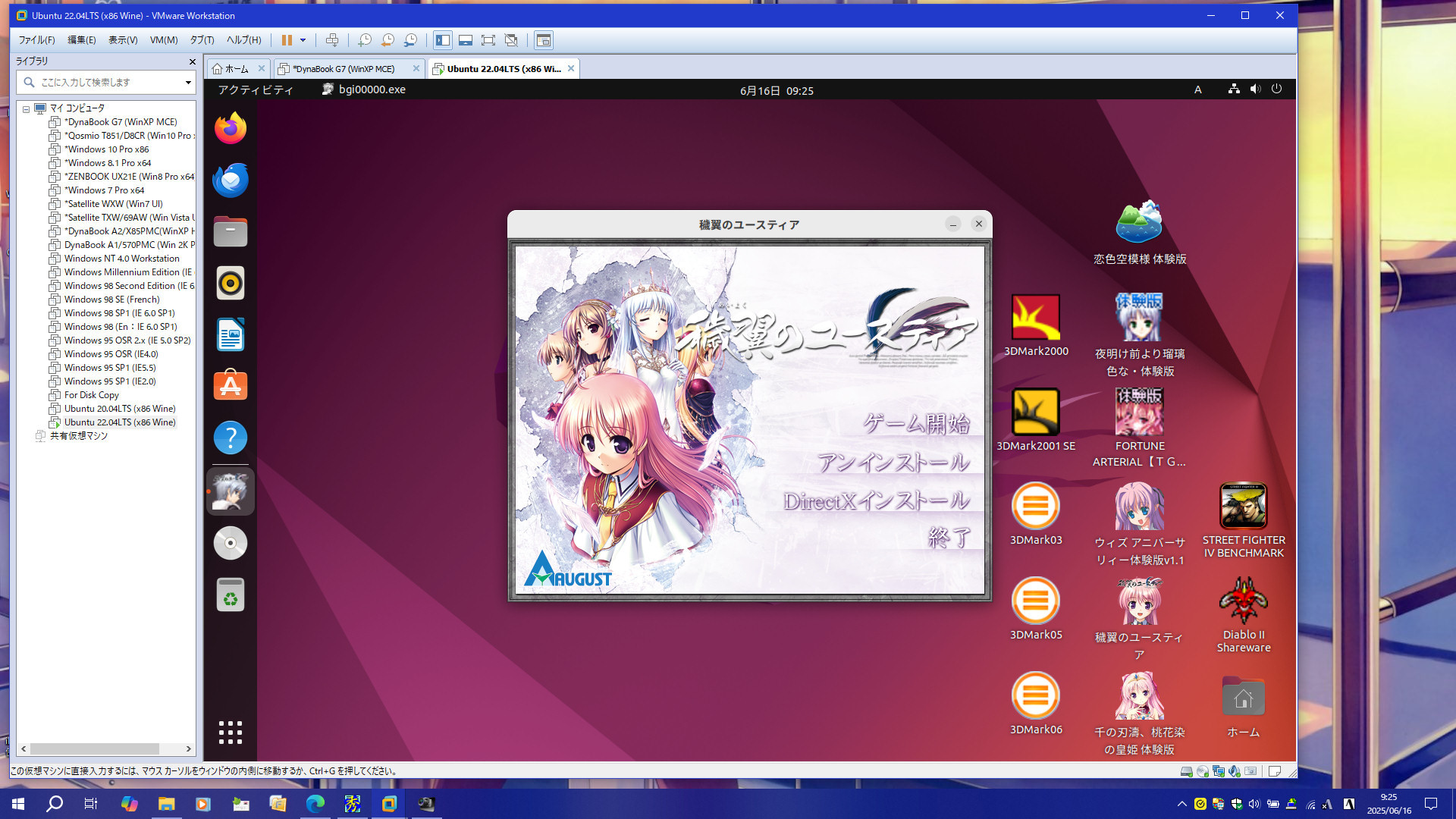
Task: Open the タブ(T) menu
Action: [x=202, y=40]
